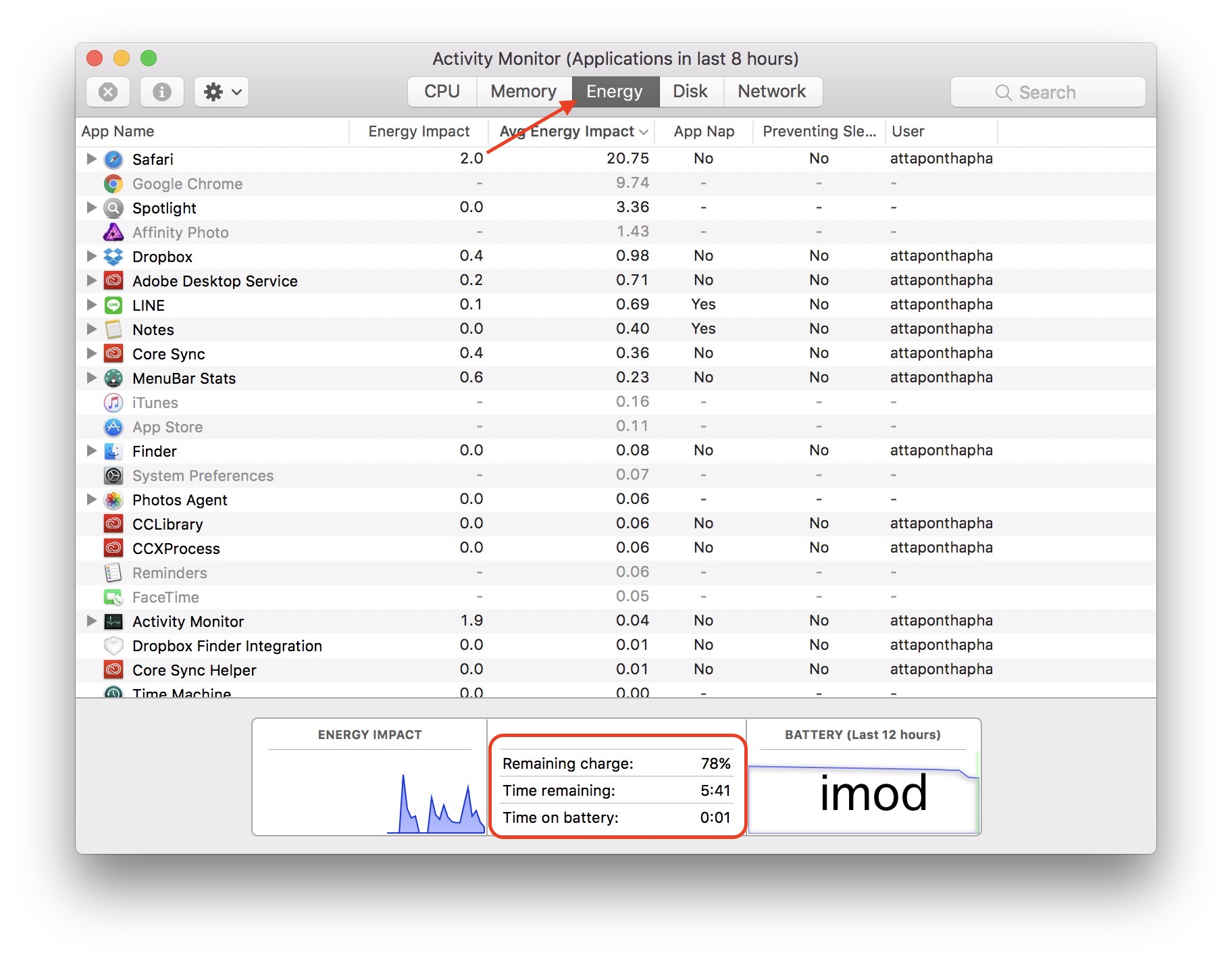Image resolution: width=1232 pixels, height=962 pixels.
Task: Click the Google Chrome icon
Action: [113, 183]
